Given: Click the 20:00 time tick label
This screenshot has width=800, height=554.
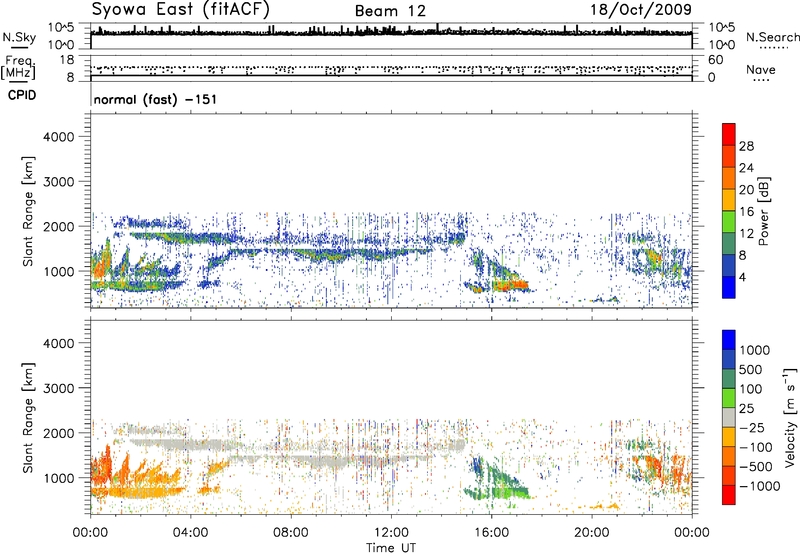Looking at the screenshot, I should click(x=592, y=533).
